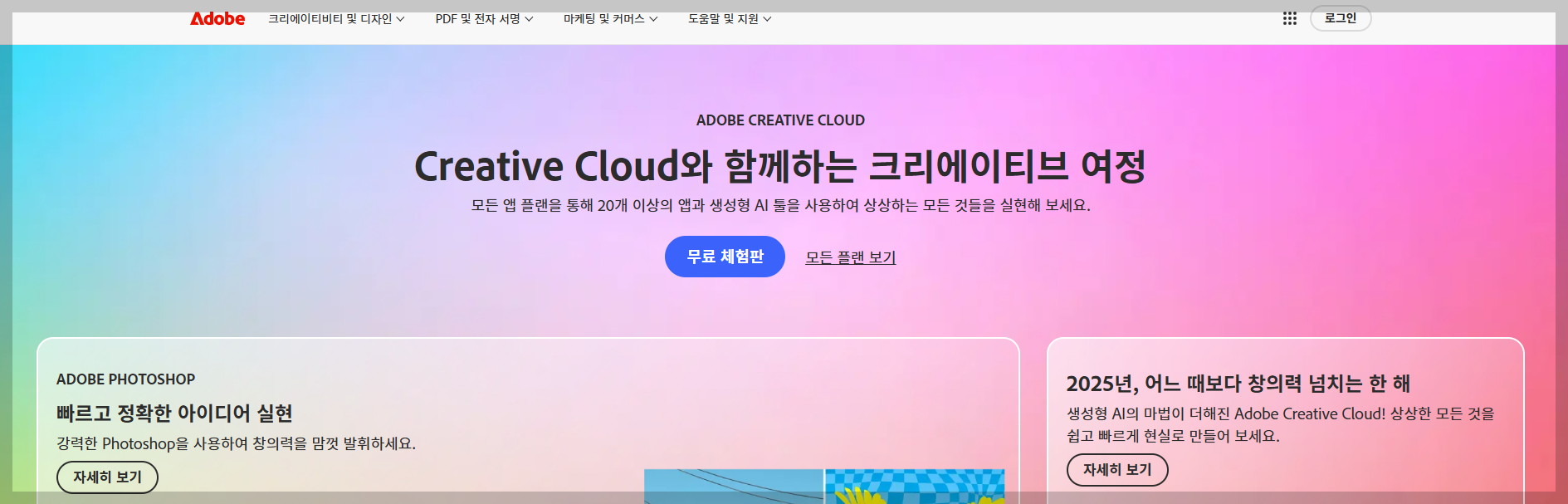The image size is (1568, 504).
Task: Click the 빠르고 정확한 아이디어 실현 heading
Action: 174,413
